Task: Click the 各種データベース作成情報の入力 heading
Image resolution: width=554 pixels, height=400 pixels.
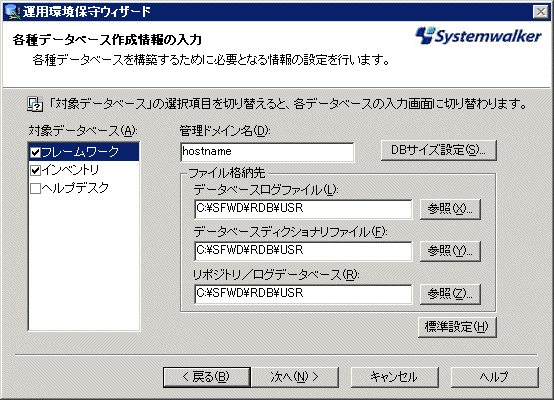Action: click(107, 40)
